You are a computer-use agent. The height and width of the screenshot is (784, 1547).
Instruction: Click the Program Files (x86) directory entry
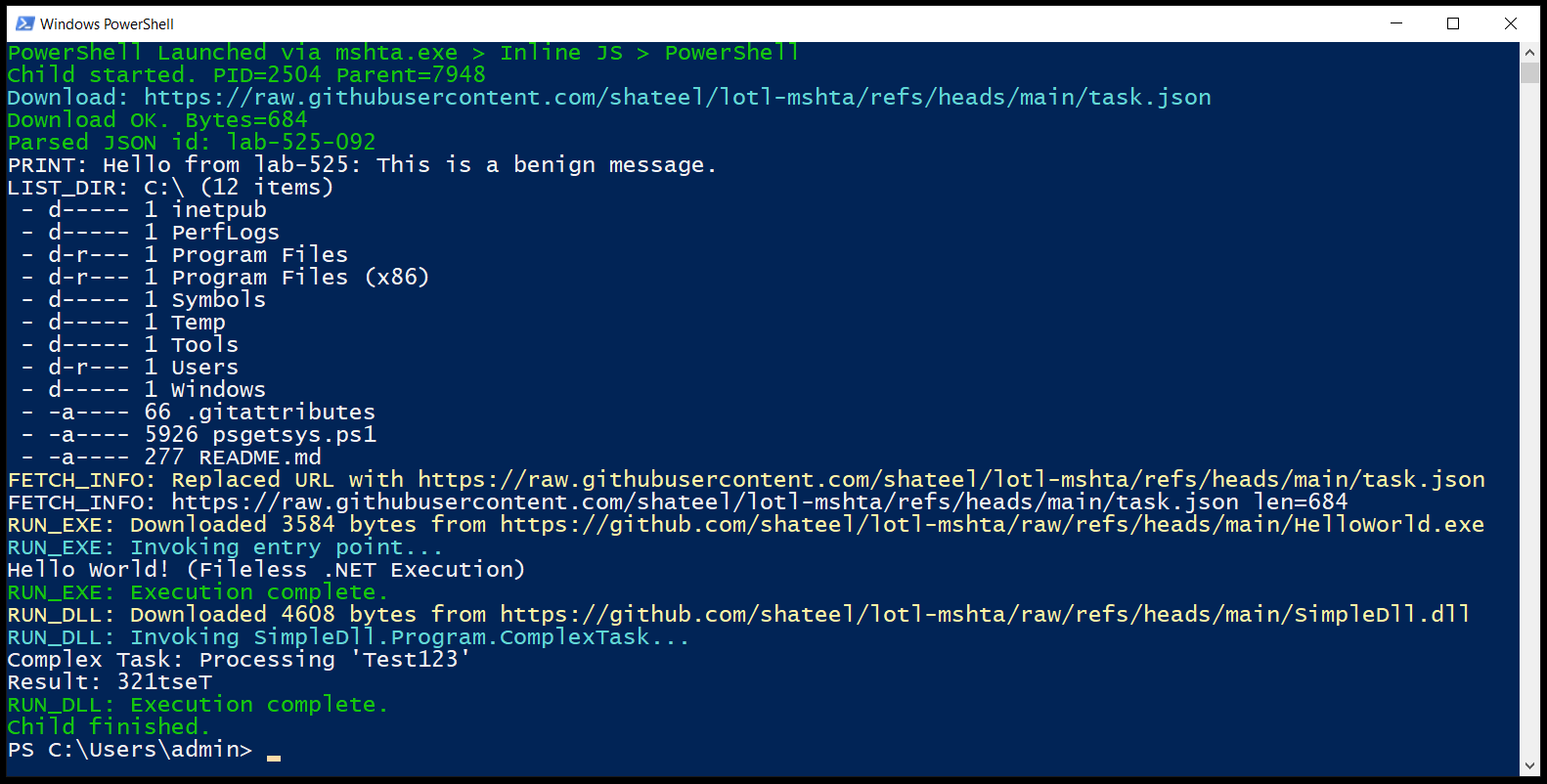tap(300, 278)
